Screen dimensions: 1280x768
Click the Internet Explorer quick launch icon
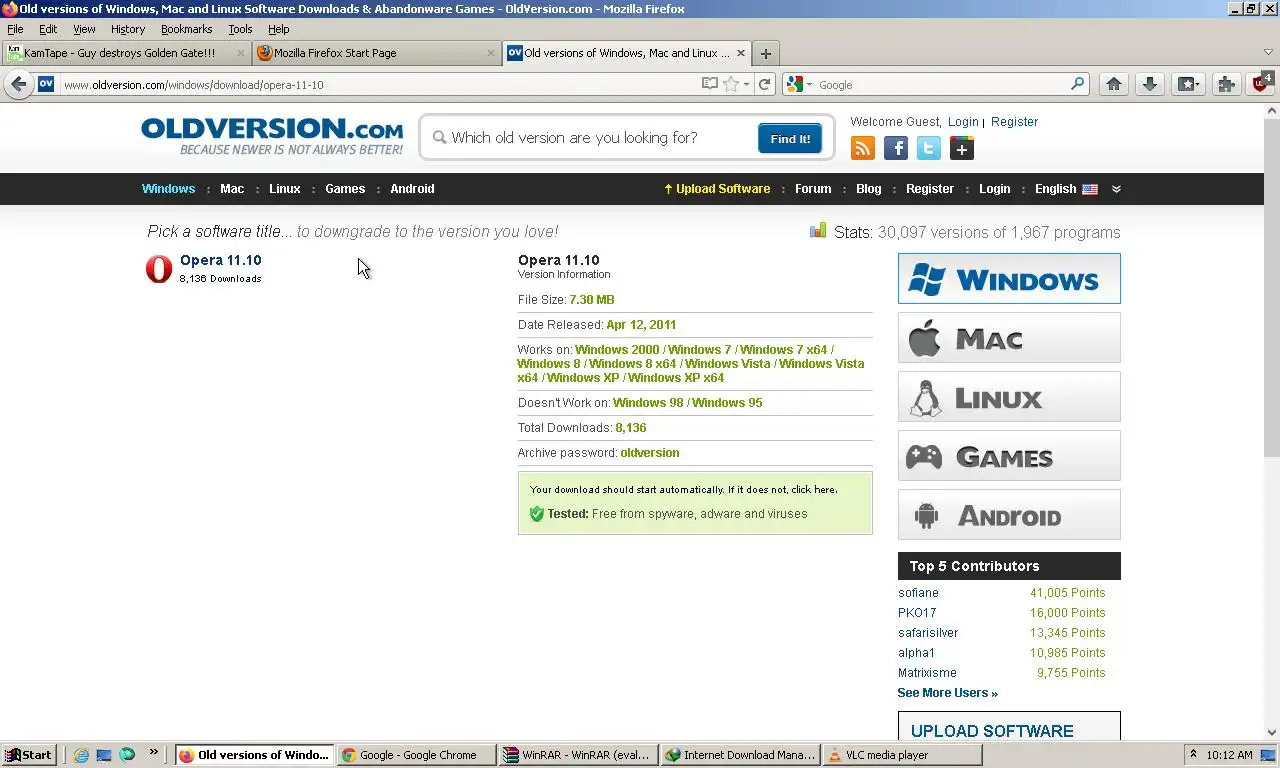click(x=81, y=755)
